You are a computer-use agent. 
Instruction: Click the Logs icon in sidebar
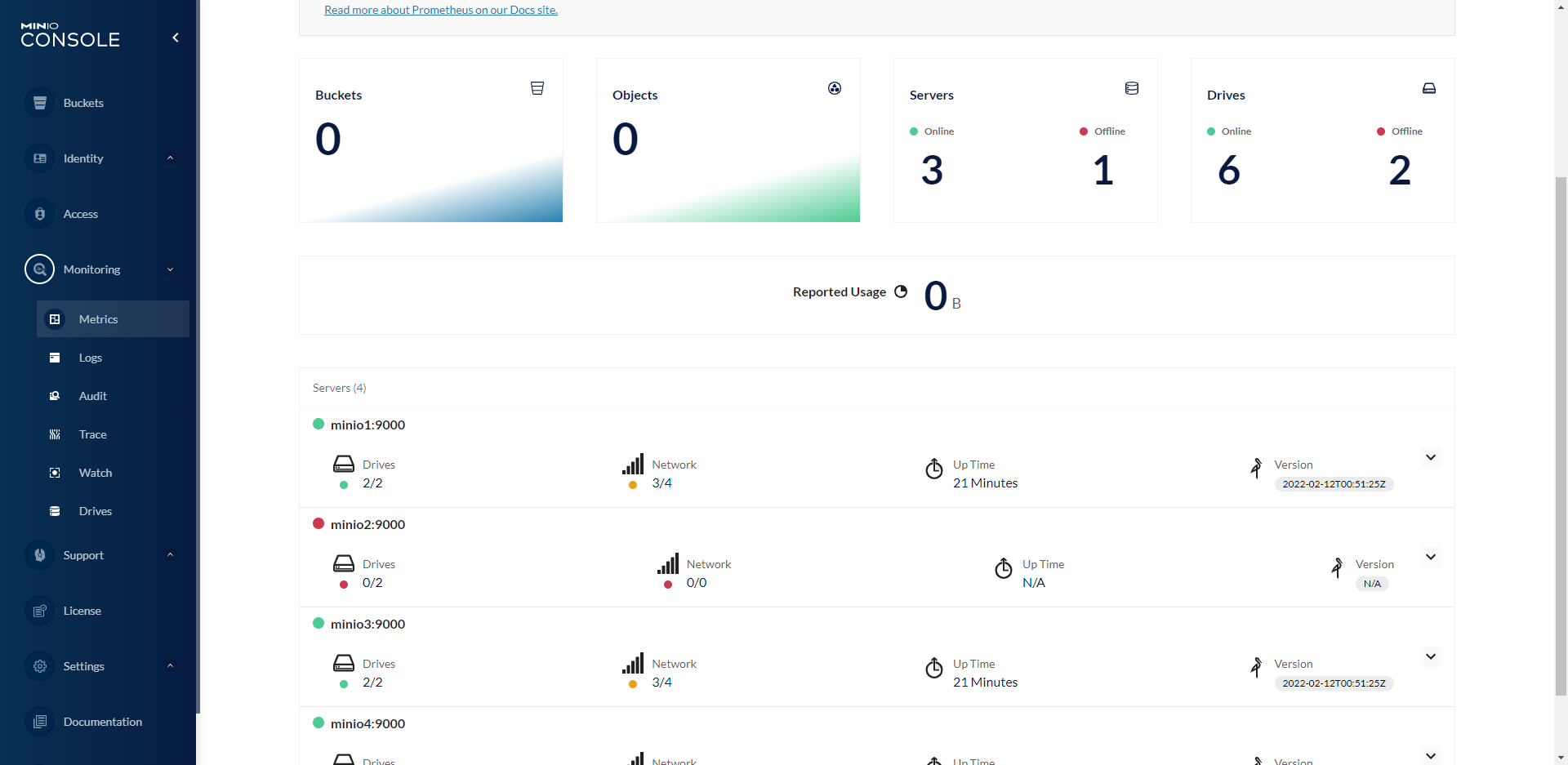tap(55, 358)
